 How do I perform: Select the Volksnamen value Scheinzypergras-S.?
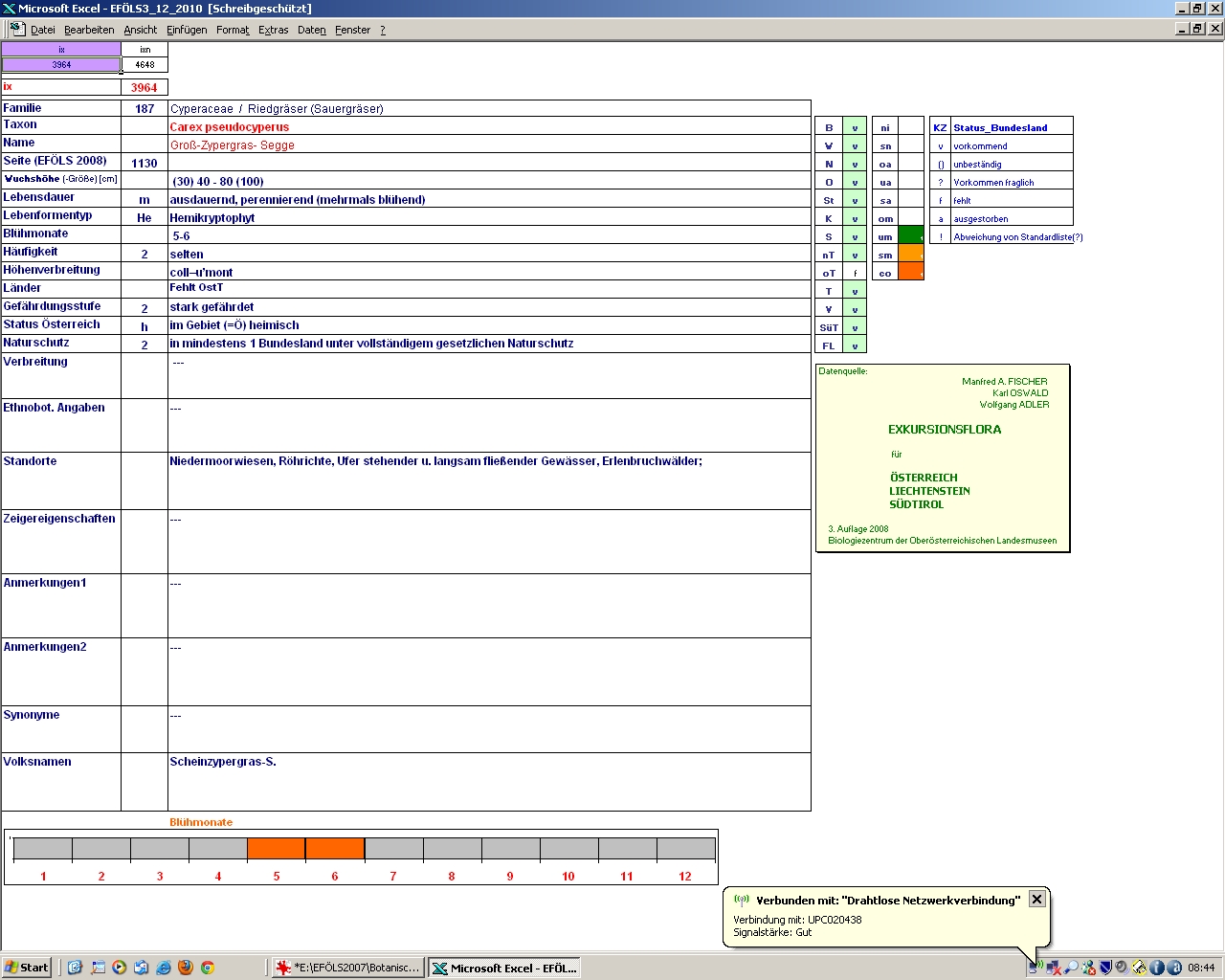pyautogui.click(x=223, y=762)
